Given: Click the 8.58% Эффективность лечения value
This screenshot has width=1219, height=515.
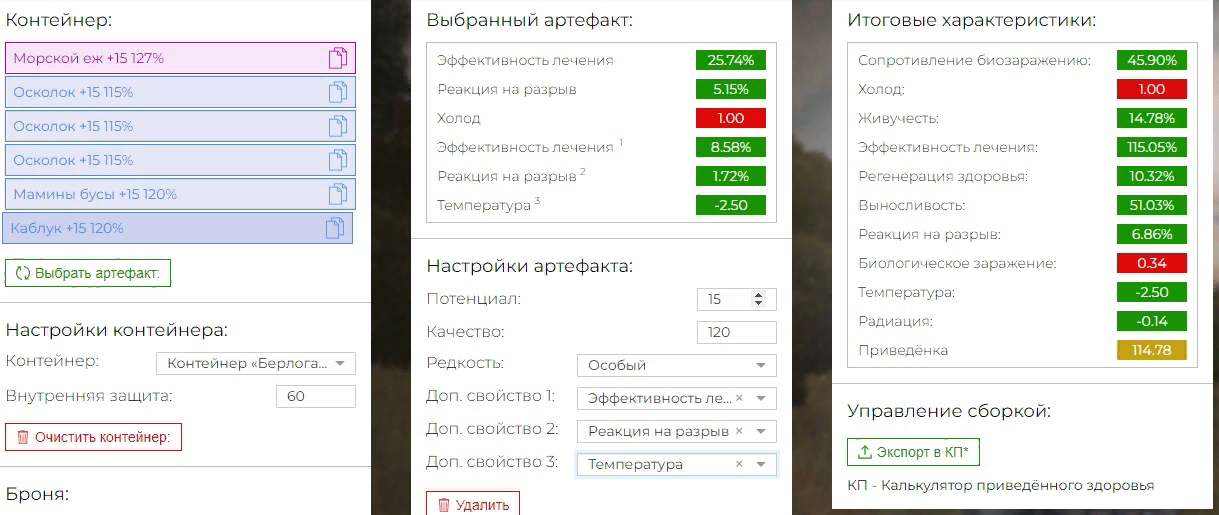Looking at the screenshot, I should (731, 147).
